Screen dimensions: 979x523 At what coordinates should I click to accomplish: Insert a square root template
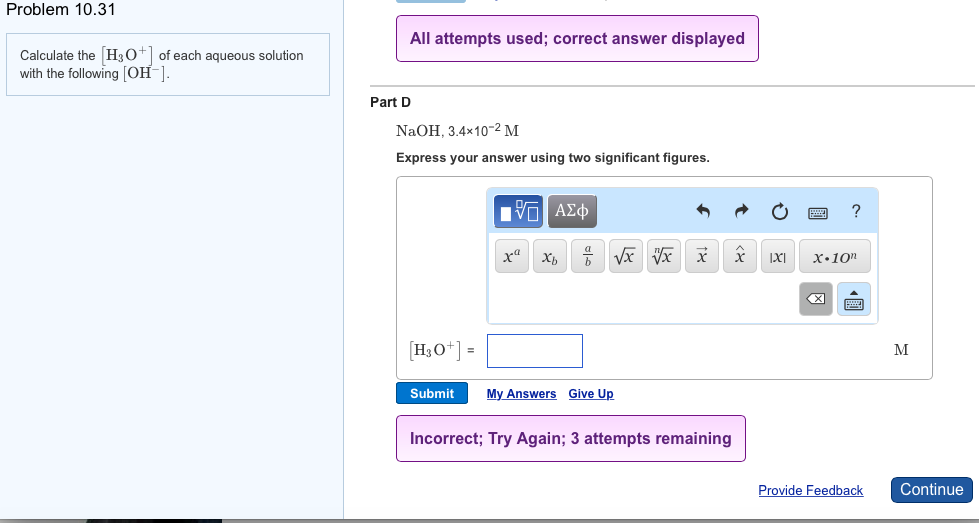coord(625,256)
